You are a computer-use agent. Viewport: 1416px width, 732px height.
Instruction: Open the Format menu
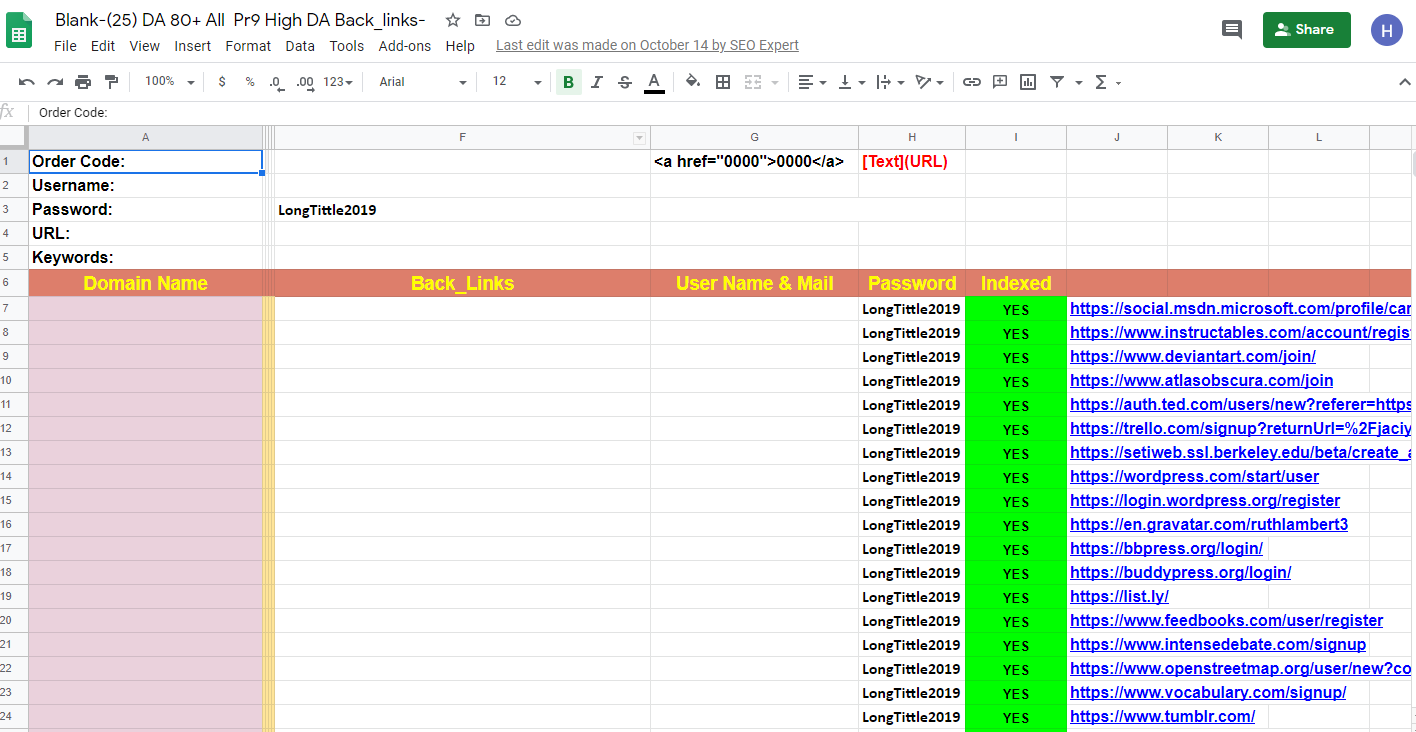[x=247, y=45]
